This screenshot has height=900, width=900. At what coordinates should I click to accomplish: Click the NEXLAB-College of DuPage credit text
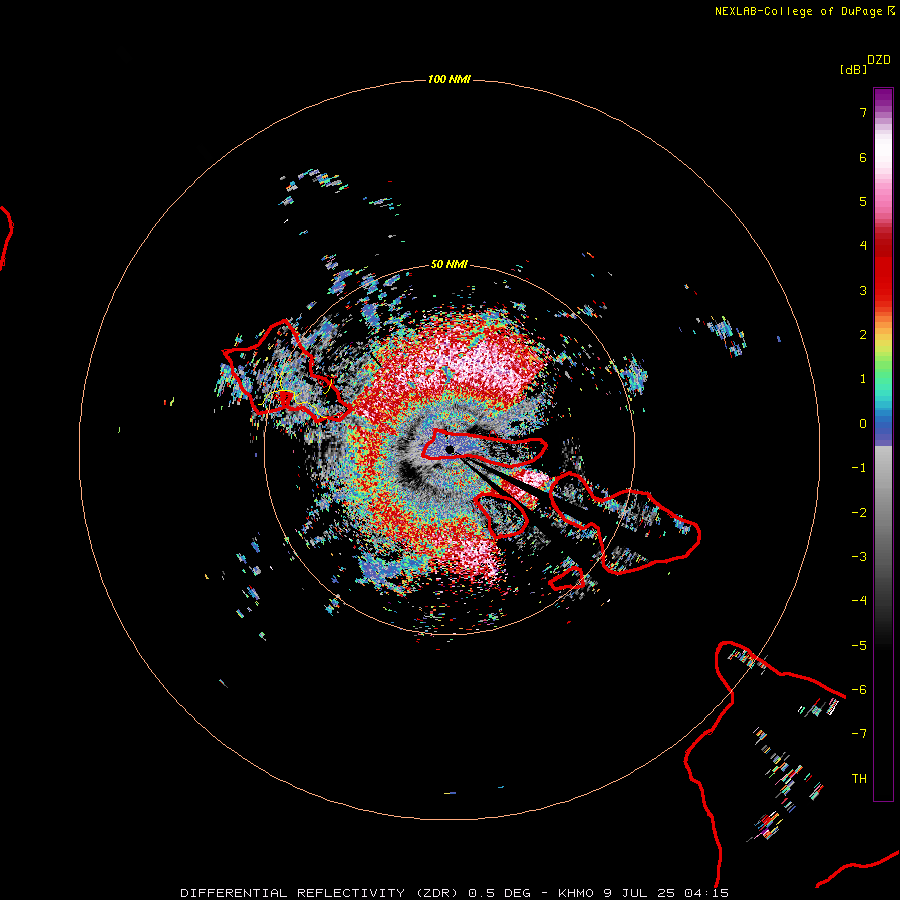(x=804, y=11)
